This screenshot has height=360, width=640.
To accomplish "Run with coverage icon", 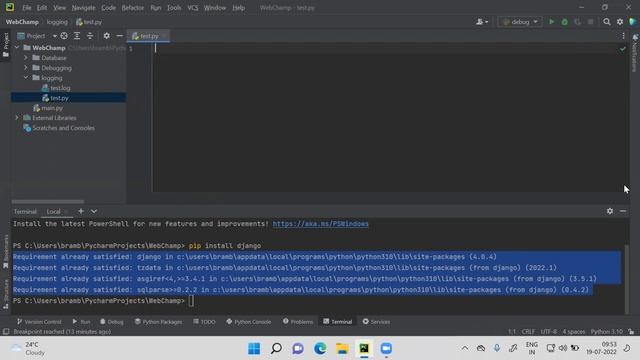I will (x=578, y=22).
